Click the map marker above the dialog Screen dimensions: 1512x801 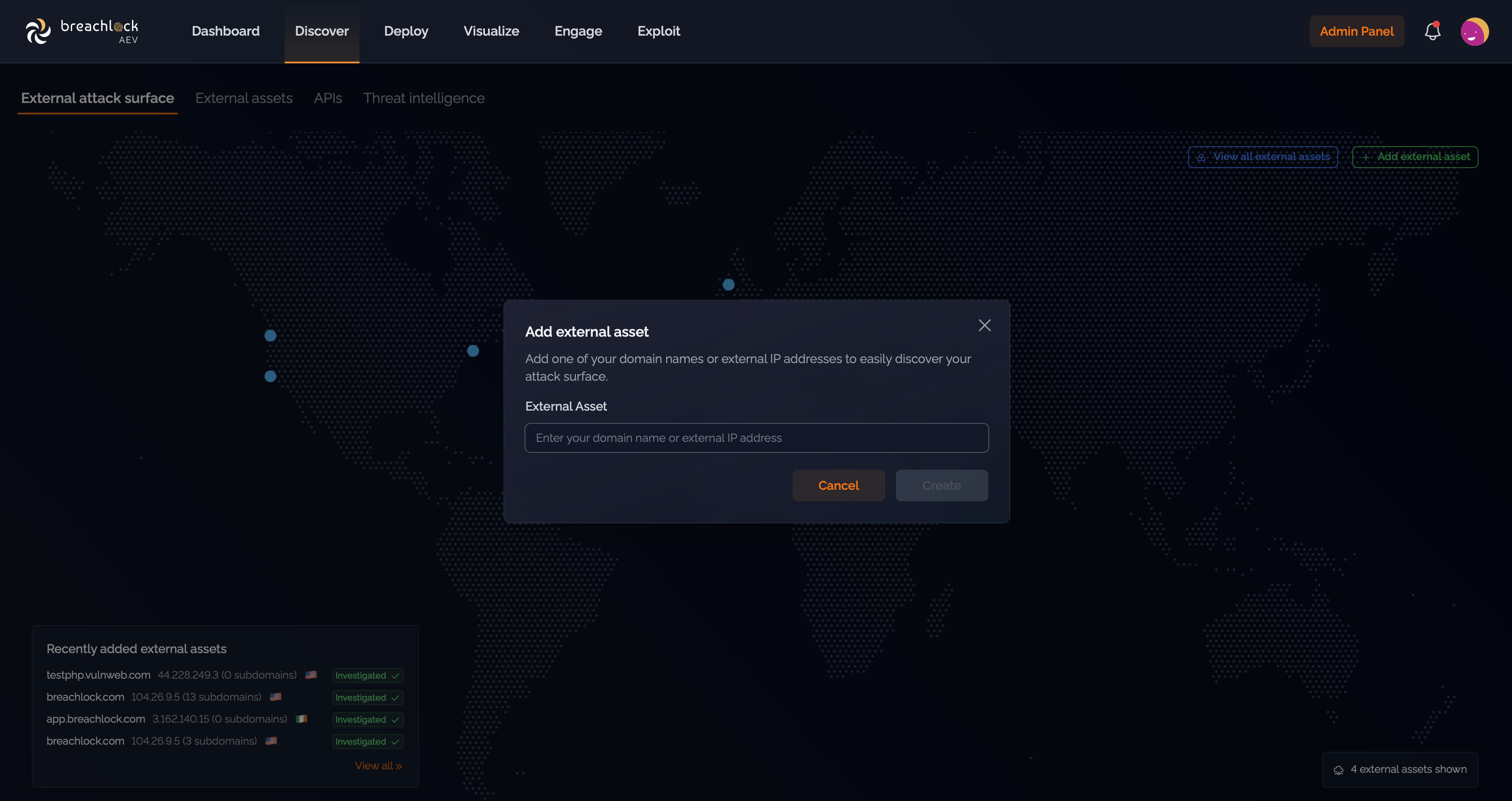click(728, 285)
